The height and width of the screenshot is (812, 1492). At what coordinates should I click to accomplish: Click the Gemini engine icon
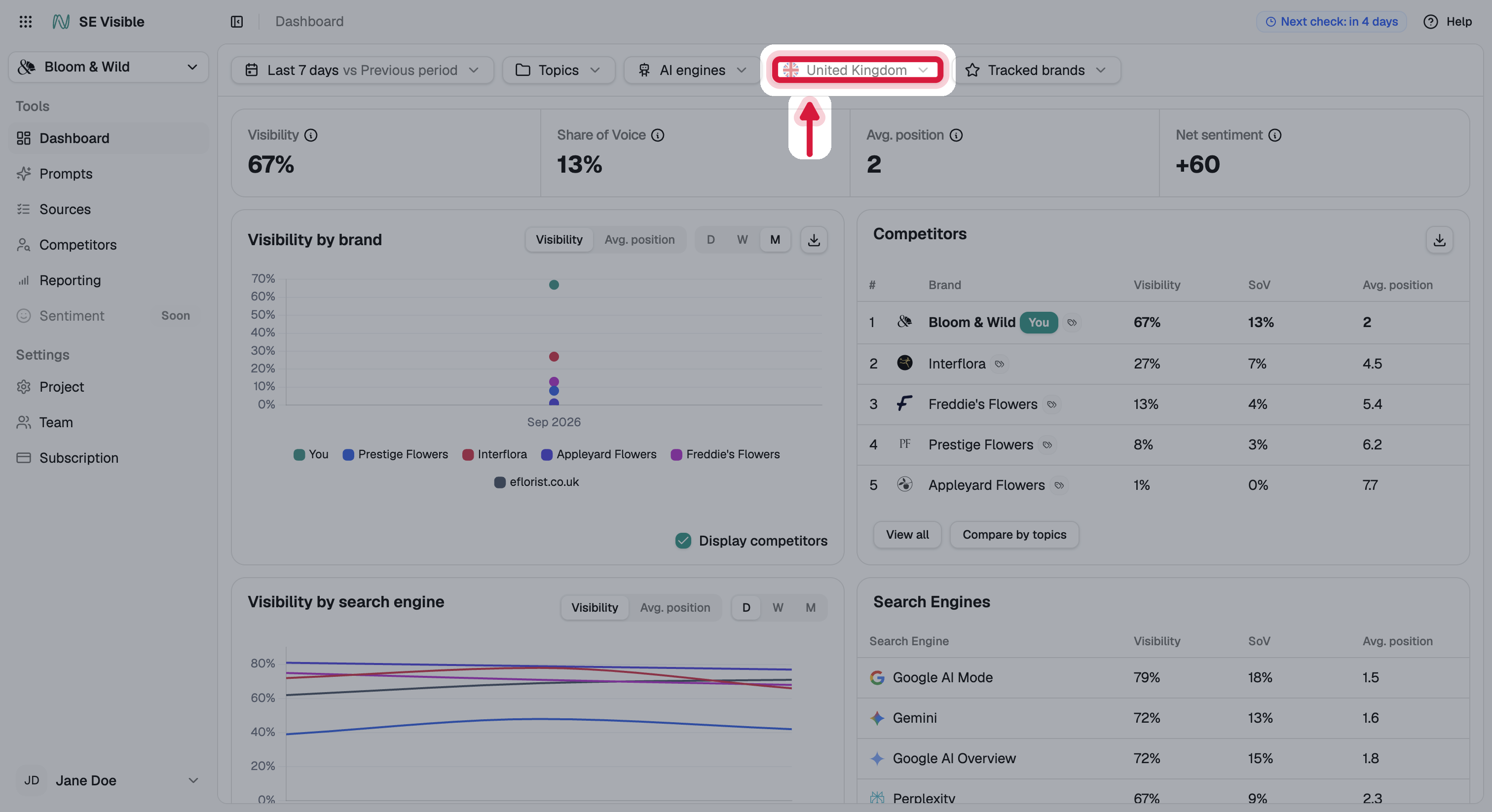(877, 718)
